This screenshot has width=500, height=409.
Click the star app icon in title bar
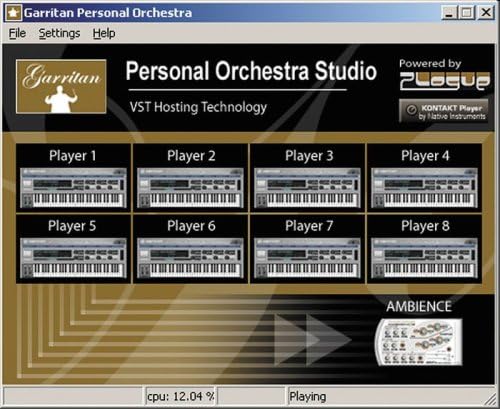(x=13, y=13)
